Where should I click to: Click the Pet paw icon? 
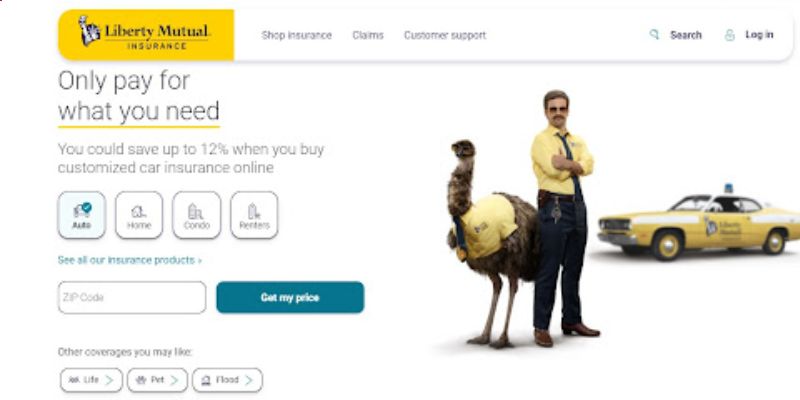point(141,380)
